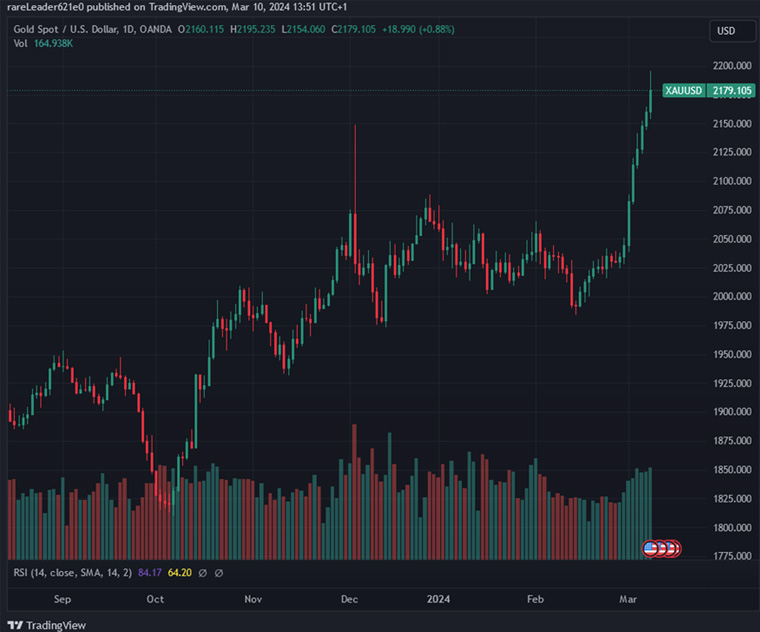Click the second empty-set symbol after RSI values
Image resolution: width=760 pixels, height=632 pixels.
[219, 573]
